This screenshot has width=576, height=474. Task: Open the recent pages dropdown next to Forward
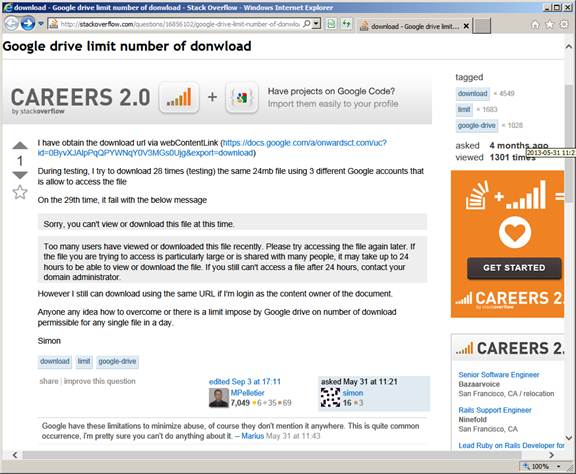click(41, 24)
